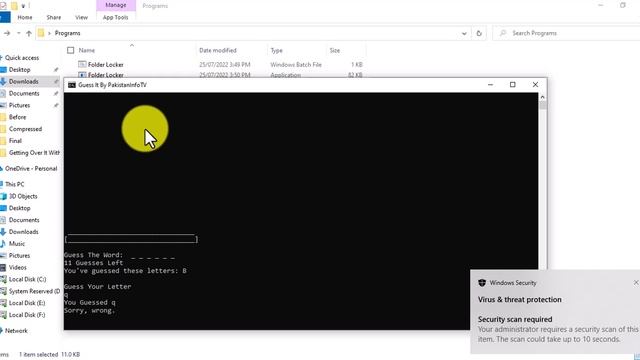Open the Music folder
This screenshot has width=640, height=360.
(17, 243)
